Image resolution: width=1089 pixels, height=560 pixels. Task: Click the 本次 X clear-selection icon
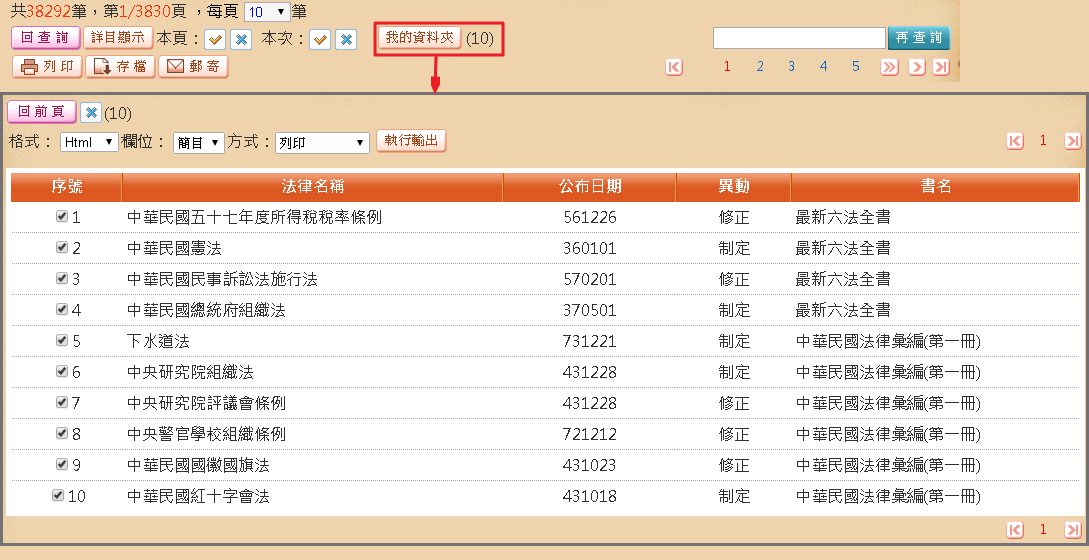point(346,39)
